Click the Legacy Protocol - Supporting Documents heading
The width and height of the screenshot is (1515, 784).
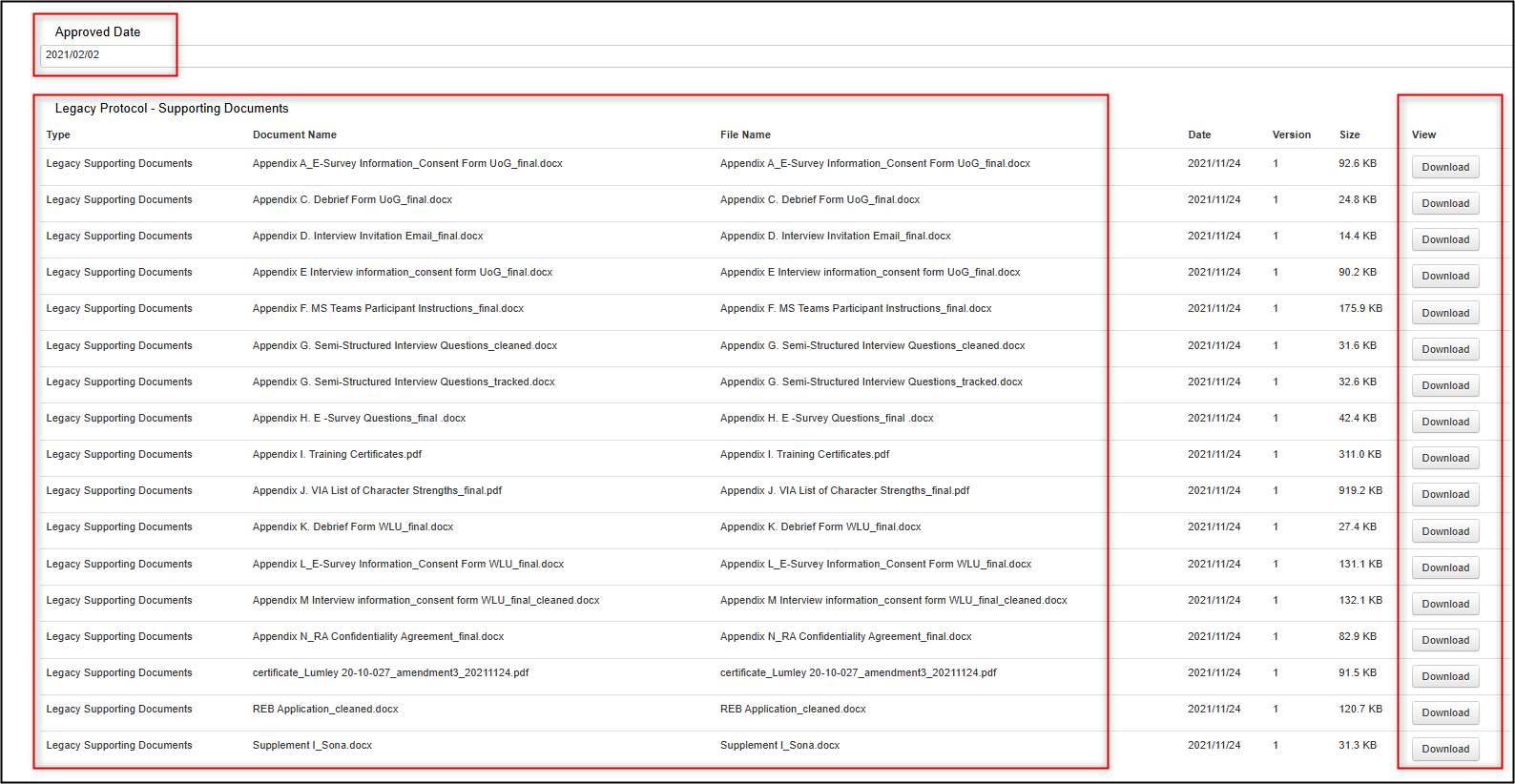tap(172, 108)
